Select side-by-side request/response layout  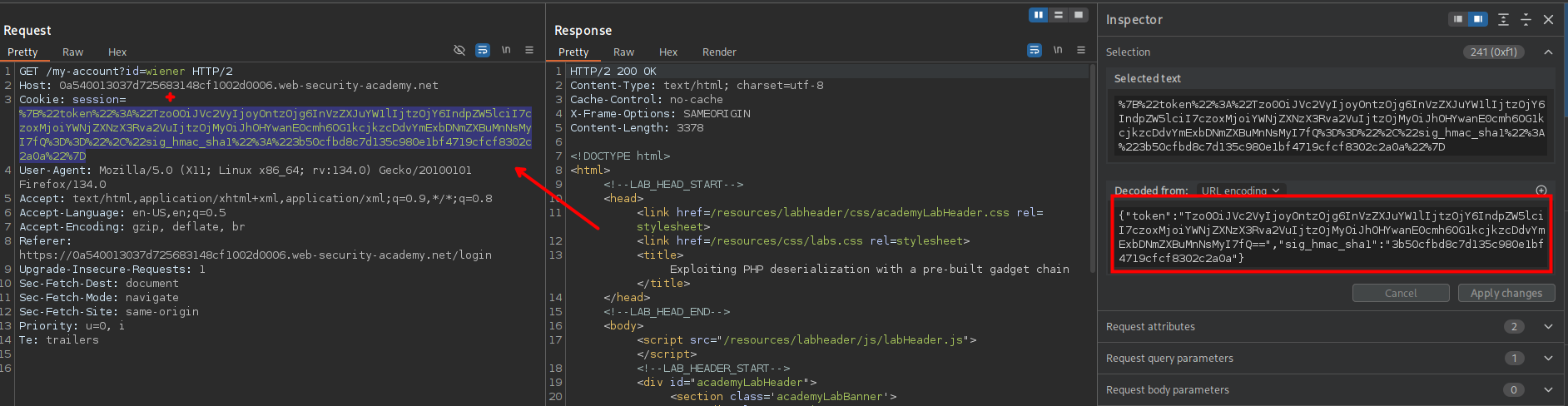pyautogui.click(x=1039, y=15)
